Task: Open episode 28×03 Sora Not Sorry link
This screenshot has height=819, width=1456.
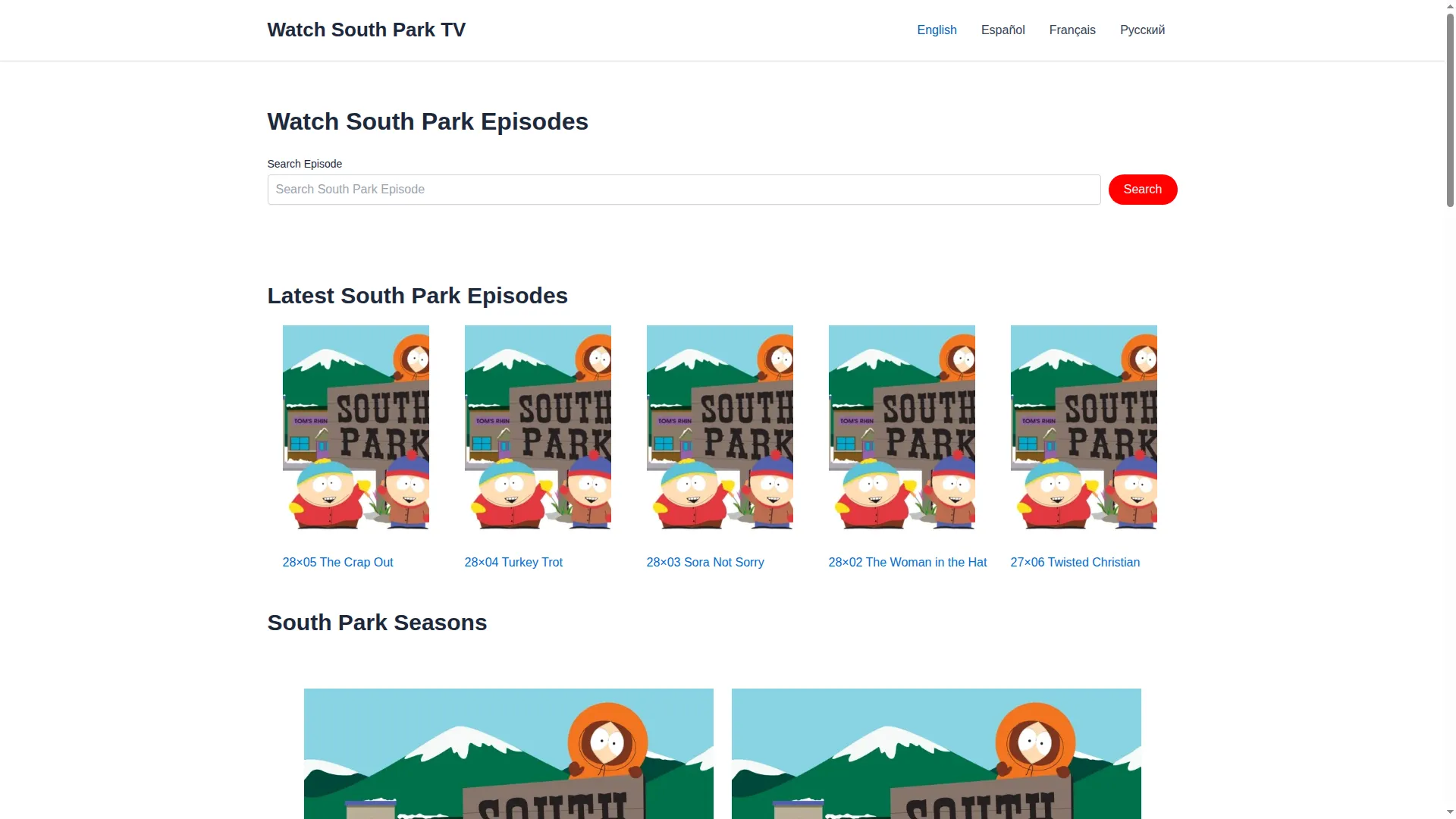Action: 705,562
